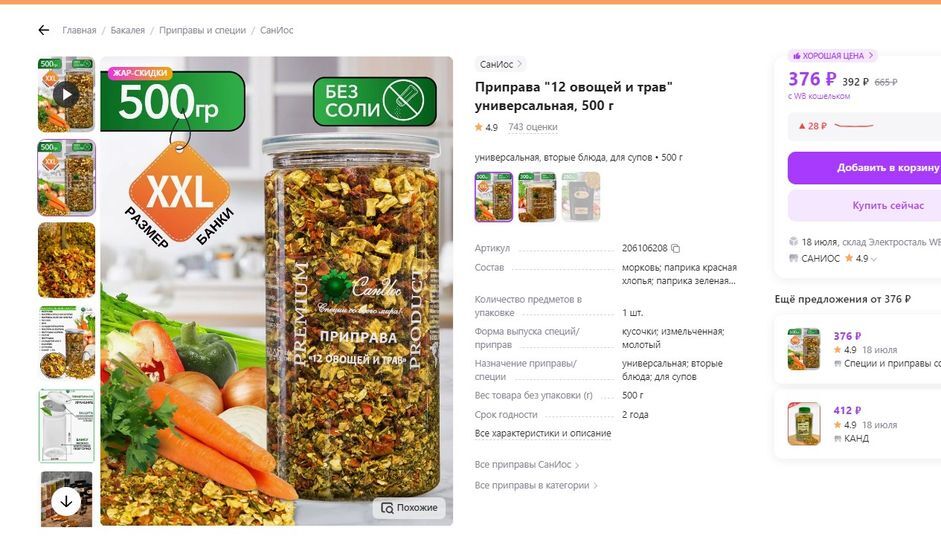The width and height of the screenshot is (941, 545).
Task: Open the ХОРОШАЯ ЦЕНА badge
Action: click(x=832, y=56)
